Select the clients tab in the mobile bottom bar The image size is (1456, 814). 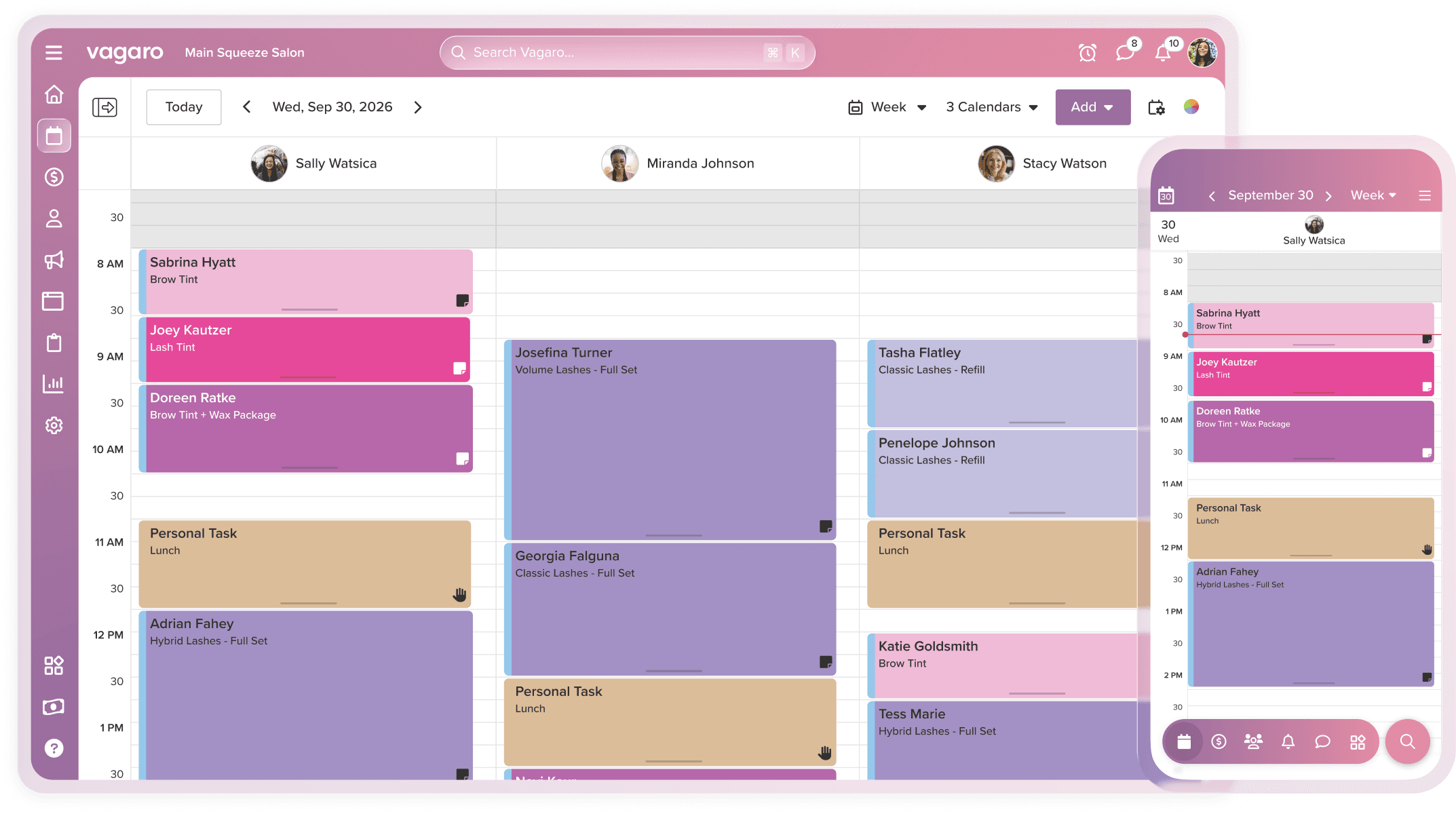click(1253, 741)
